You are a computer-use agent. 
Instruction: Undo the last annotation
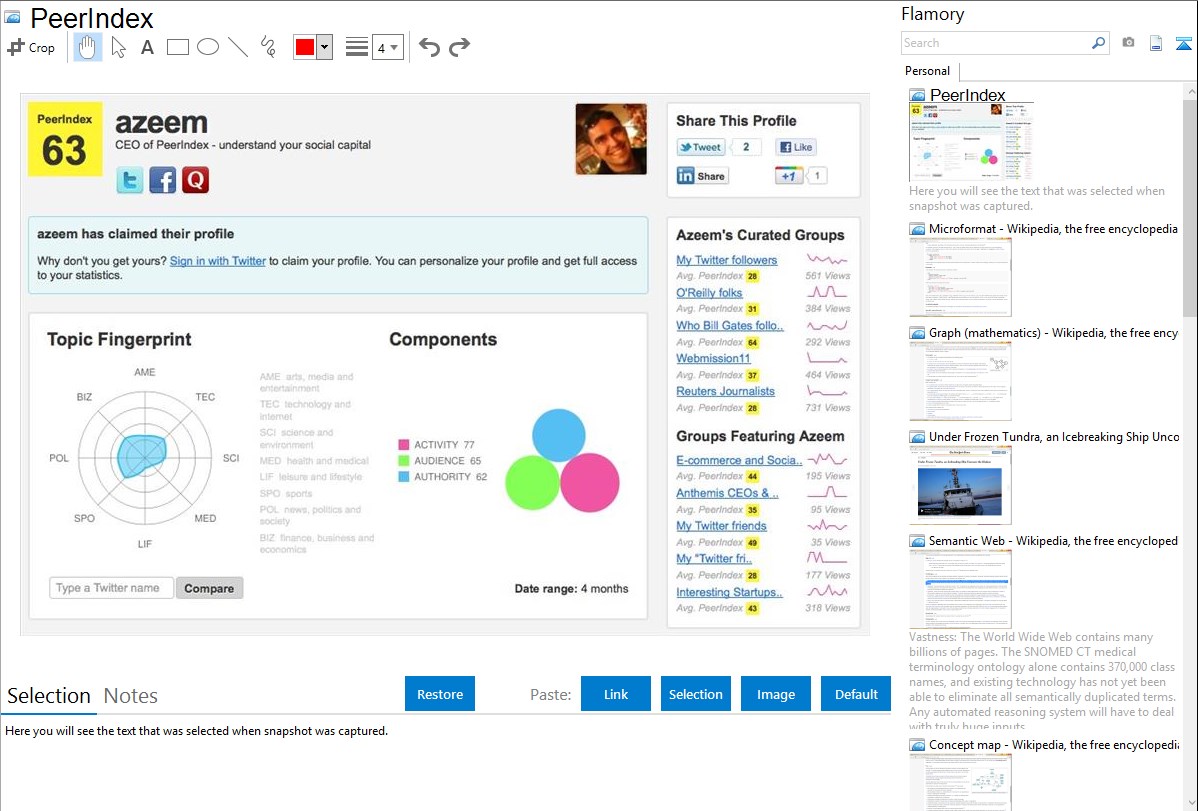point(429,47)
